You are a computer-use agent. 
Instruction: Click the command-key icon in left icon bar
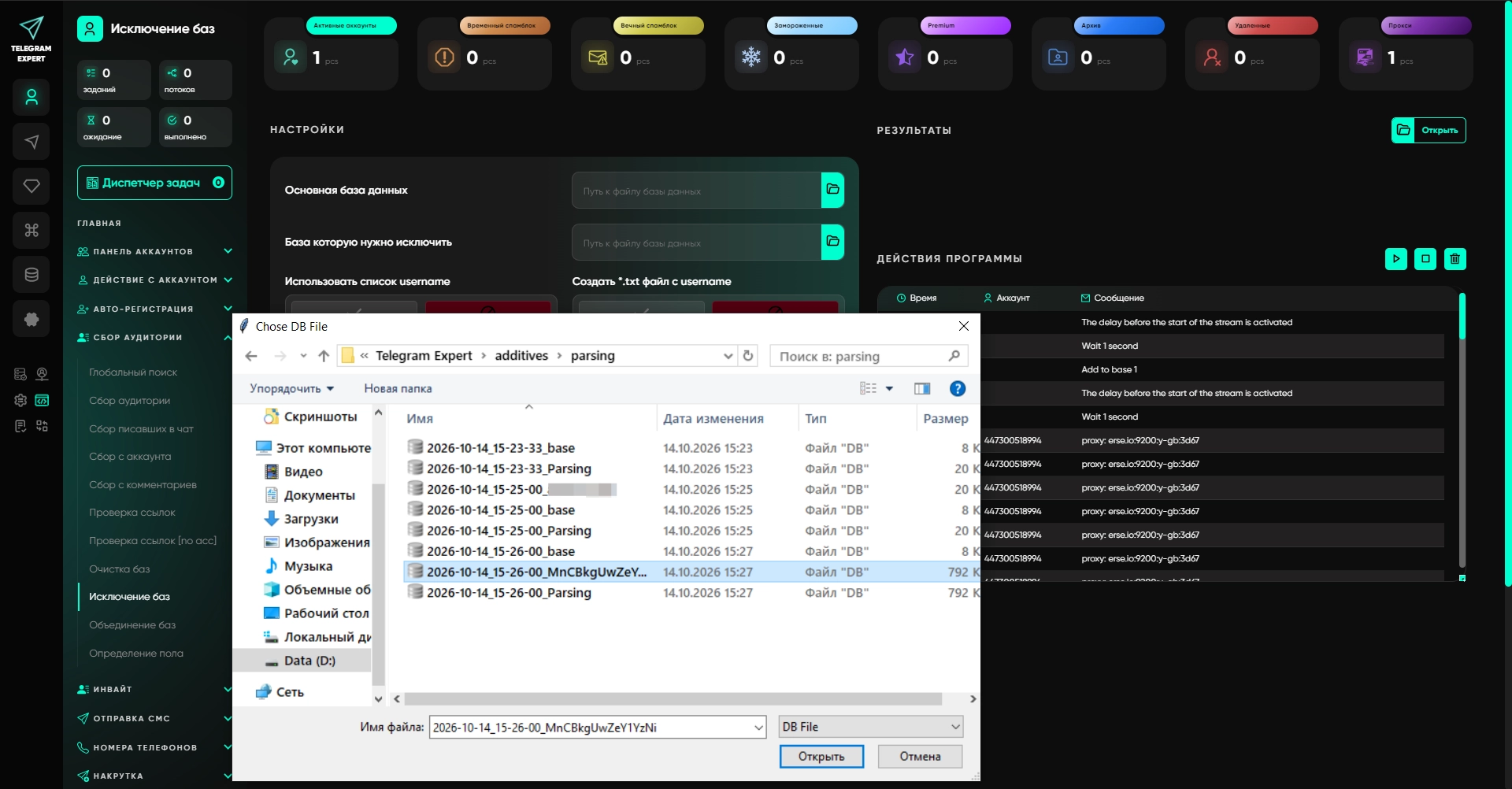pyautogui.click(x=31, y=230)
